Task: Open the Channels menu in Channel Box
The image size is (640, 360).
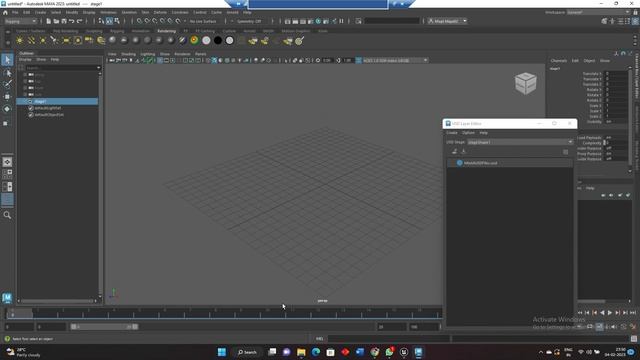Action: 558,61
